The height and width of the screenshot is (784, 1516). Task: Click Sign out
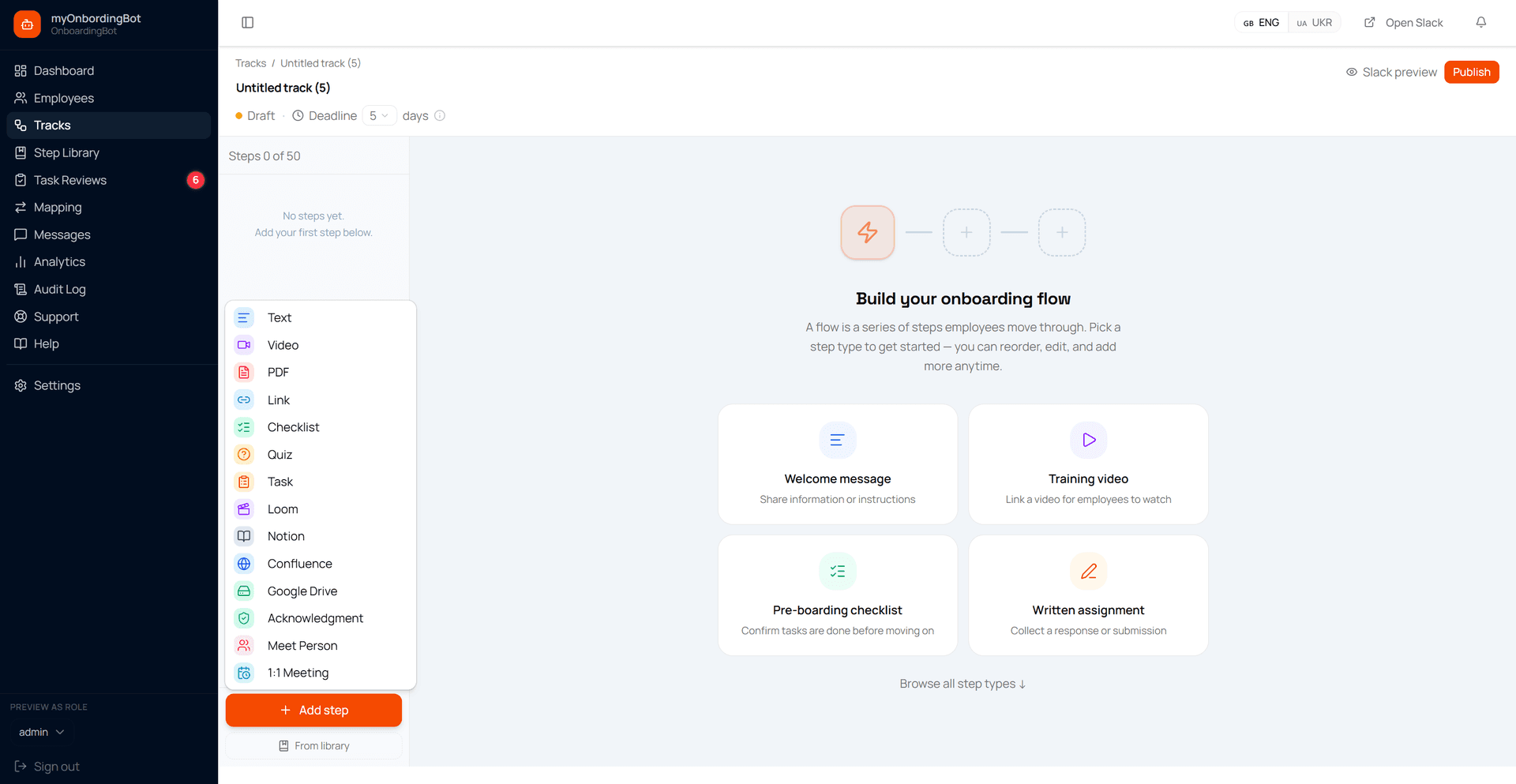point(47,767)
